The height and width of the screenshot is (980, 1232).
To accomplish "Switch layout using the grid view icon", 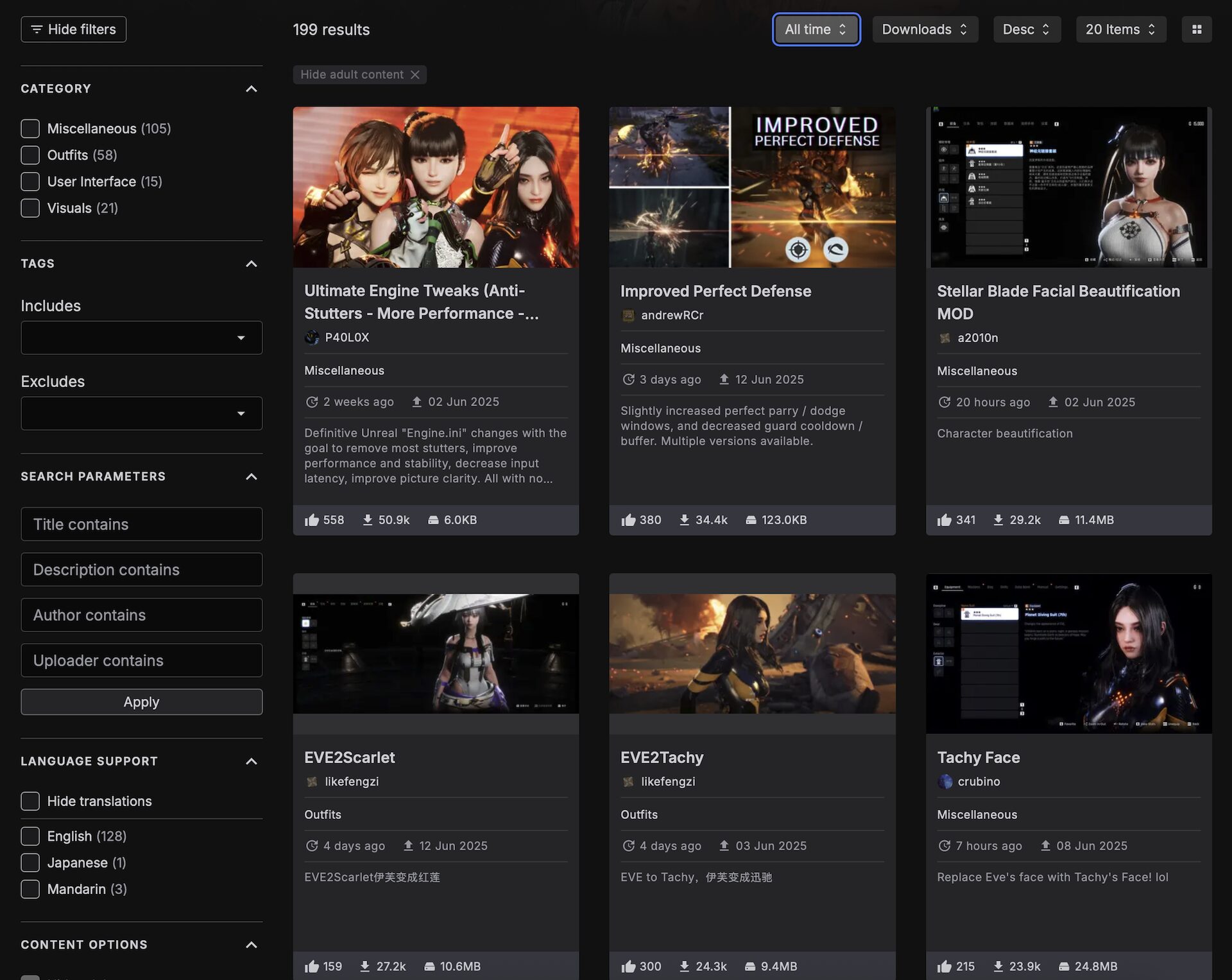I will (1196, 30).
